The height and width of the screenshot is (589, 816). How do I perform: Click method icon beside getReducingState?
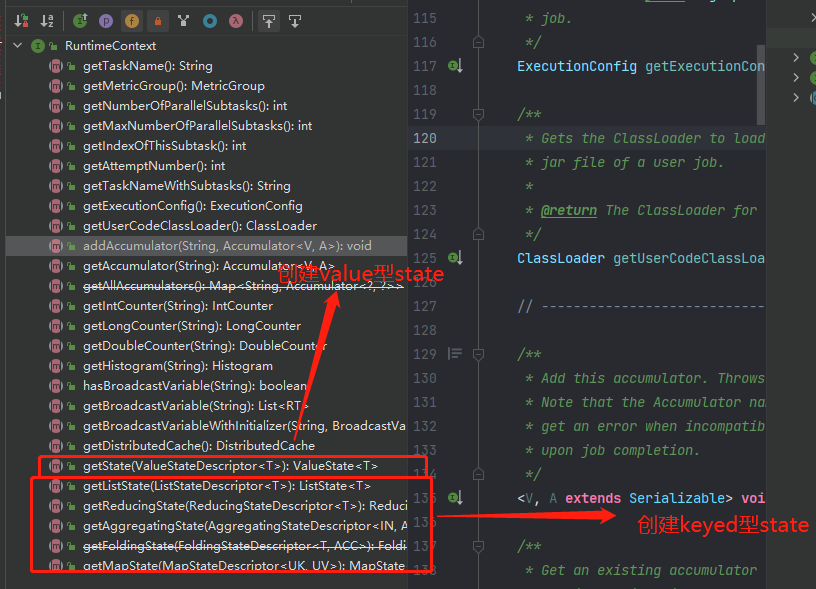coord(56,506)
